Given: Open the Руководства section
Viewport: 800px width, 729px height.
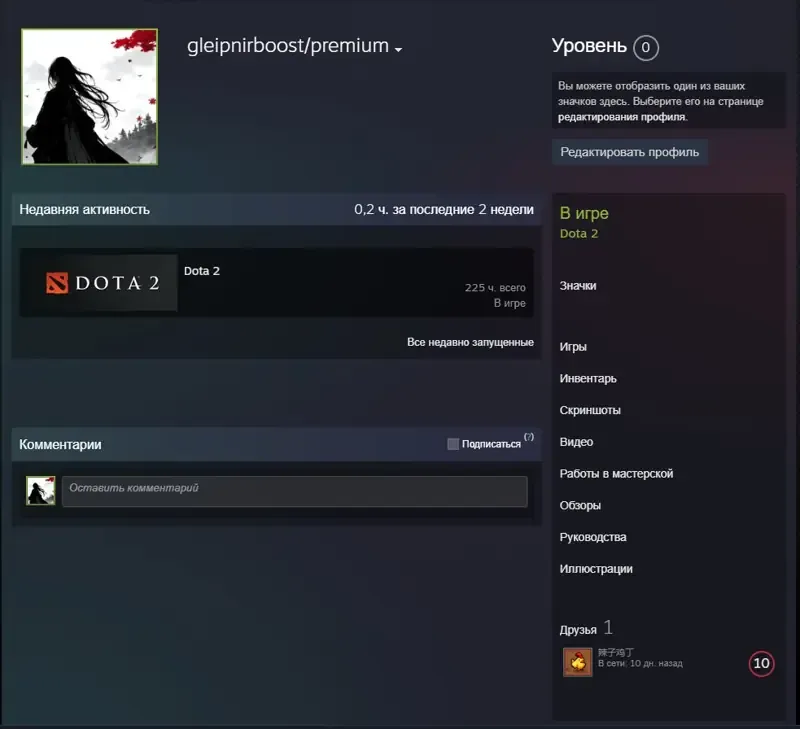Looking at the screenshot, I should 593,537.
